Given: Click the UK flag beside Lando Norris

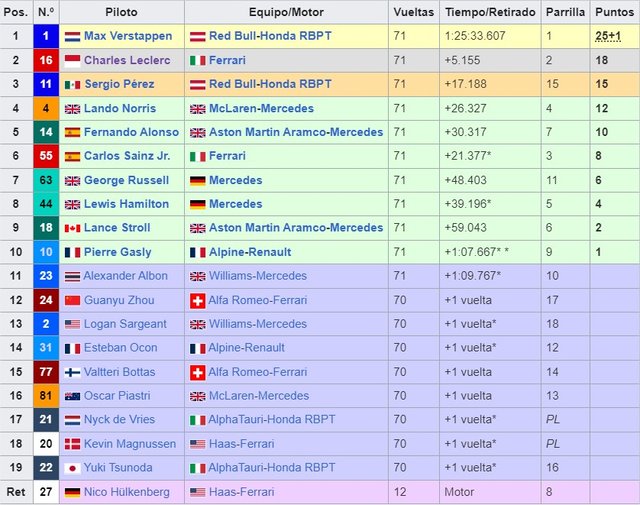Looking at the screenshot, I should tap(72, 109).
